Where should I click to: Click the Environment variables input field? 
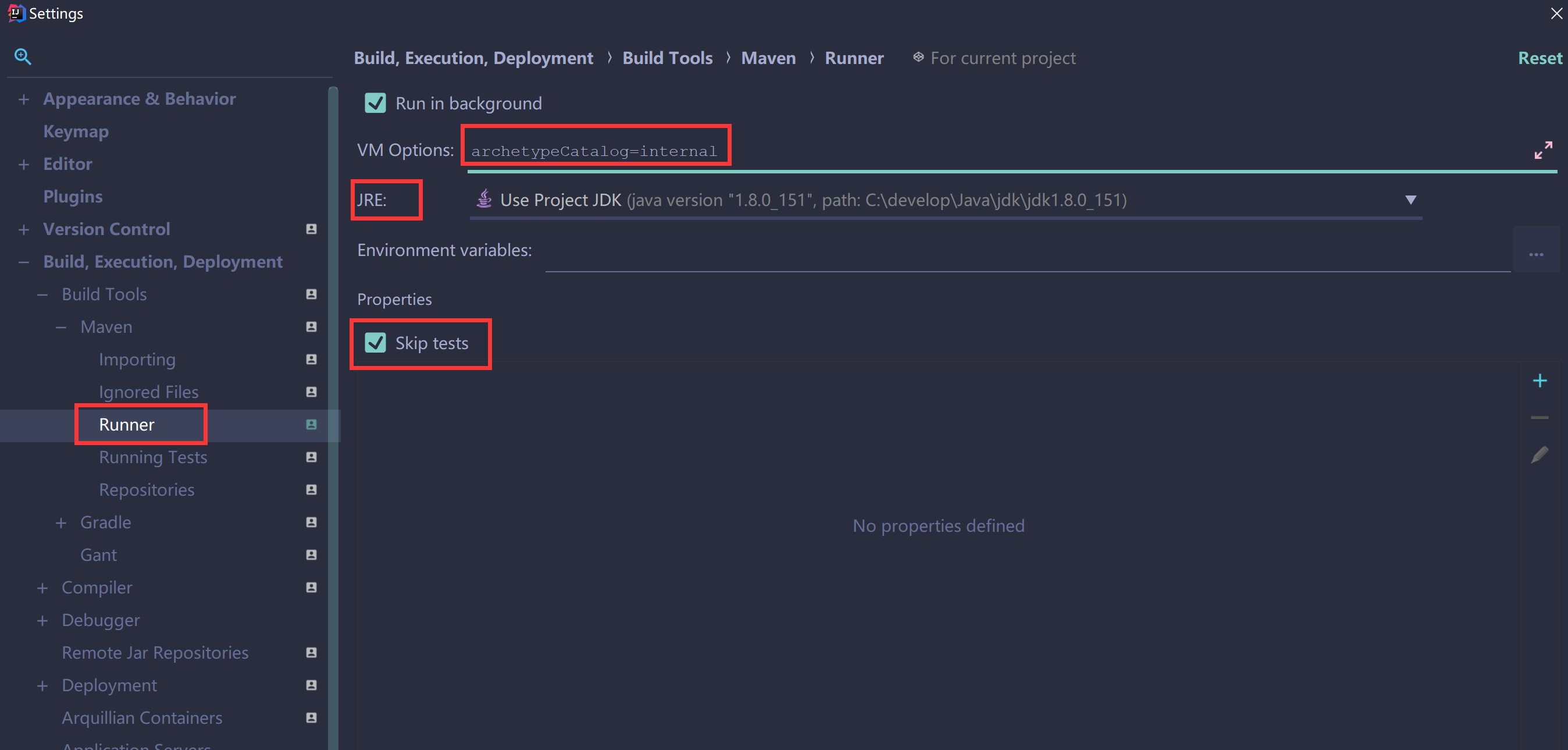pos(1028,252)
